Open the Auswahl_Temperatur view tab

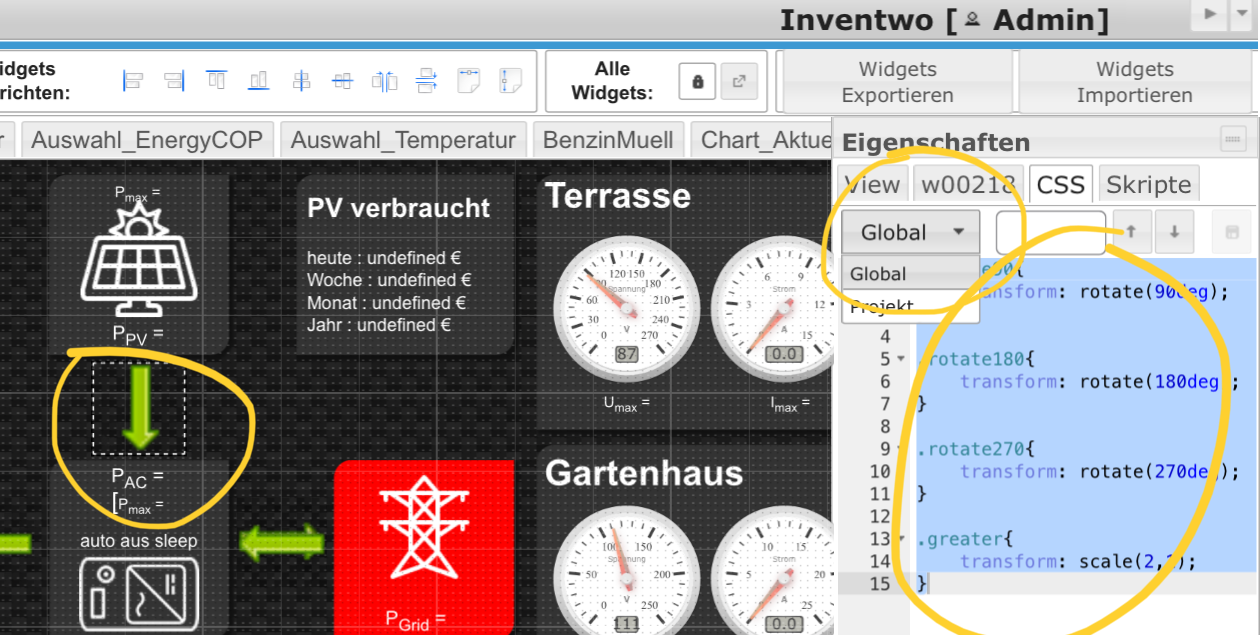403,140
